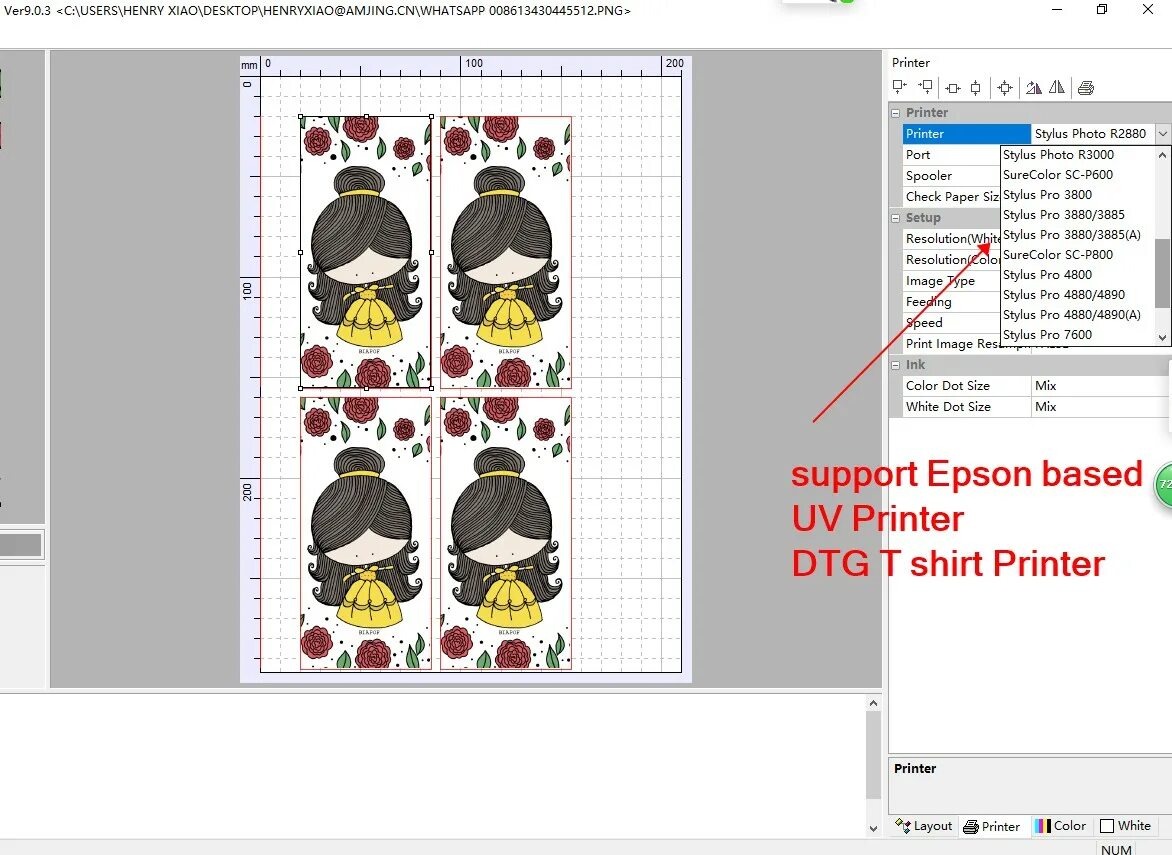Viewport: 1172px width, 855px height.
Task: Click the log pane scroll up arrow
Action: (x=873, y=703)
